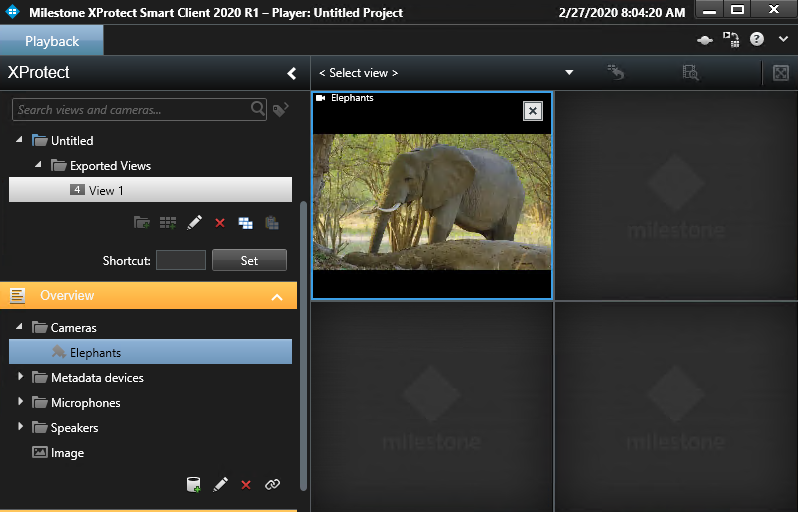Image resolution: width=798 pixels, height=512 pixels.
Task: Click the Exported Views folder label
Action: (110, 165)
